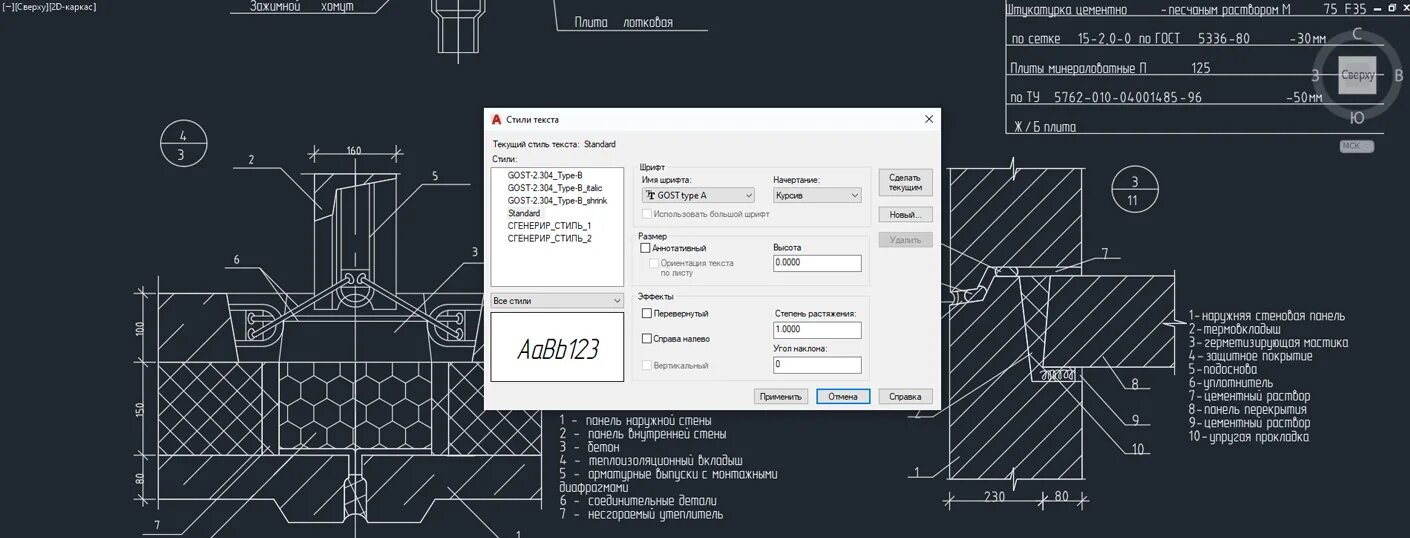This screenshot has height=538, width=1410.
Task: Enable the Аннотативный checkbox
Action: pos(646,248)
